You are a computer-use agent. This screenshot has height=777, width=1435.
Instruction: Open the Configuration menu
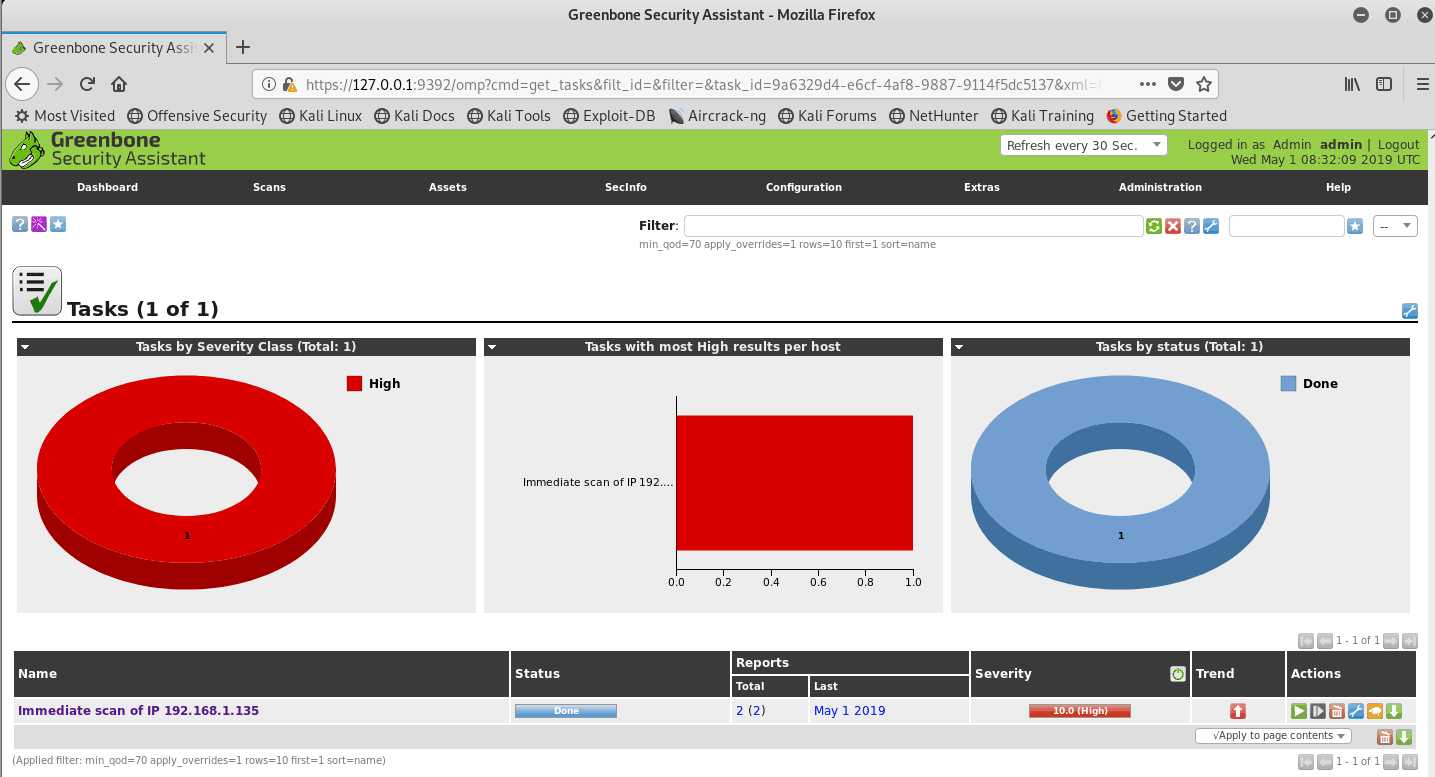click(x=804, y=187)
